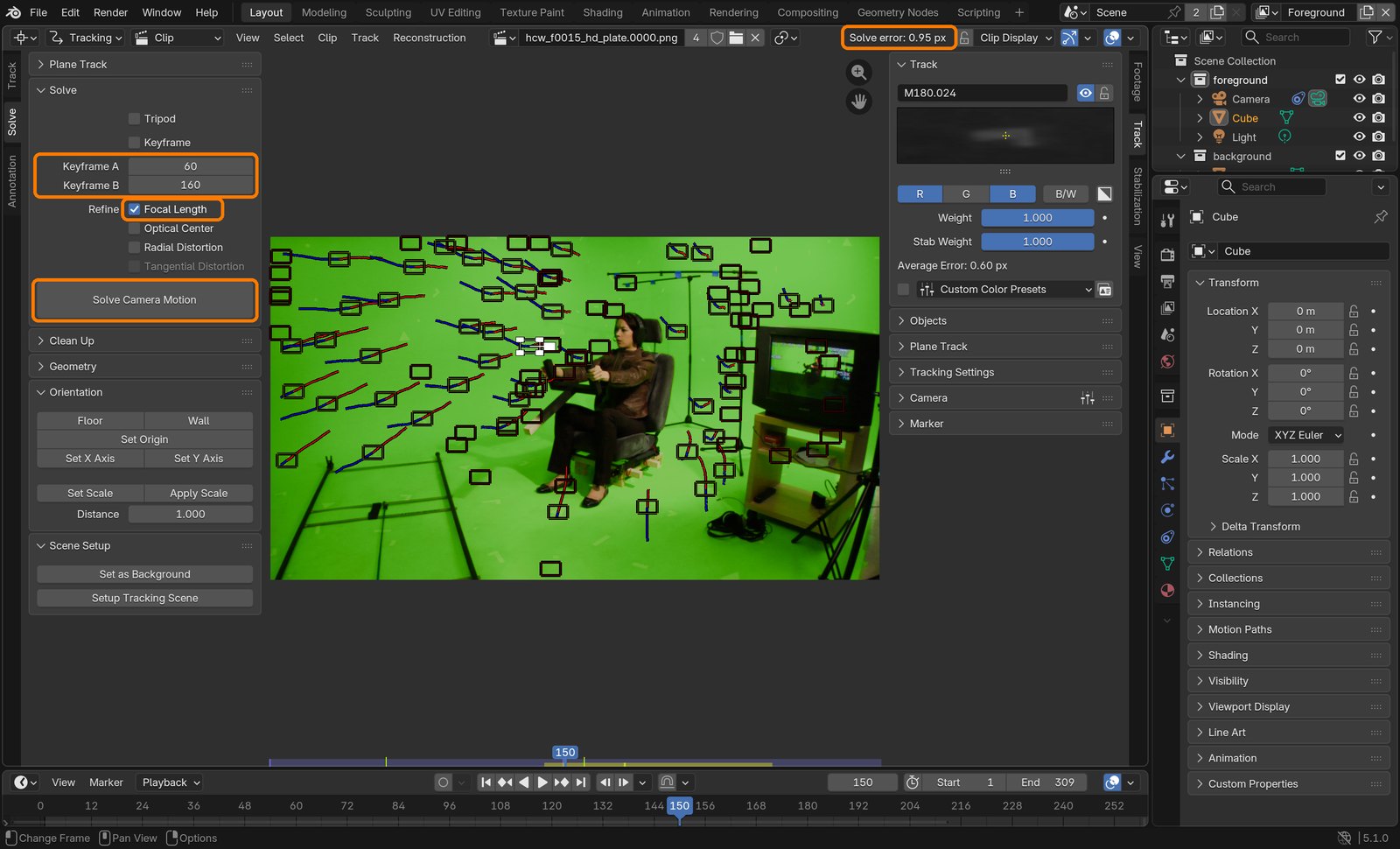Click Solve Camera Motion button
The image size is (1400, 849).
144,300
